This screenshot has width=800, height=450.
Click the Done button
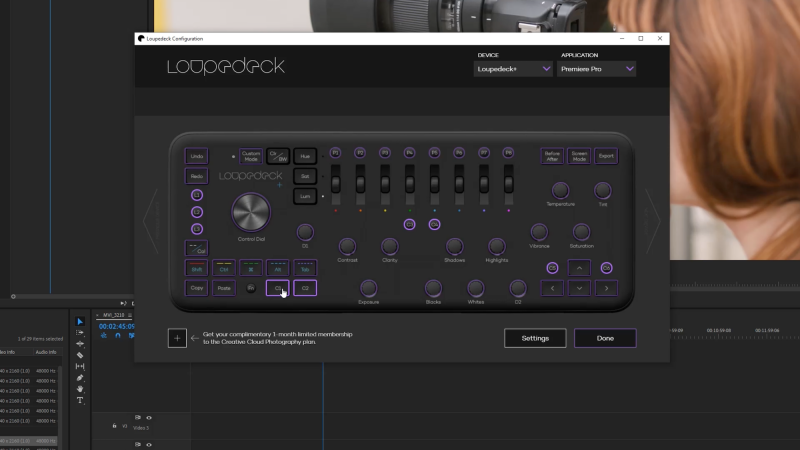click(605, 338)
